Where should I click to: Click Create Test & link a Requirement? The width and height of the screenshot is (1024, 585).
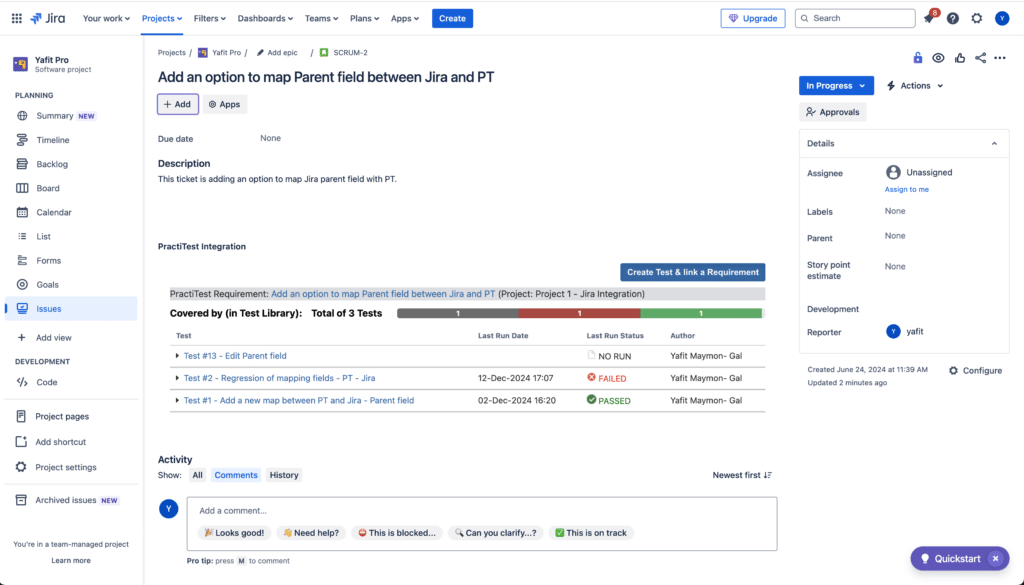pyautogui.click(x=693, y=272)
